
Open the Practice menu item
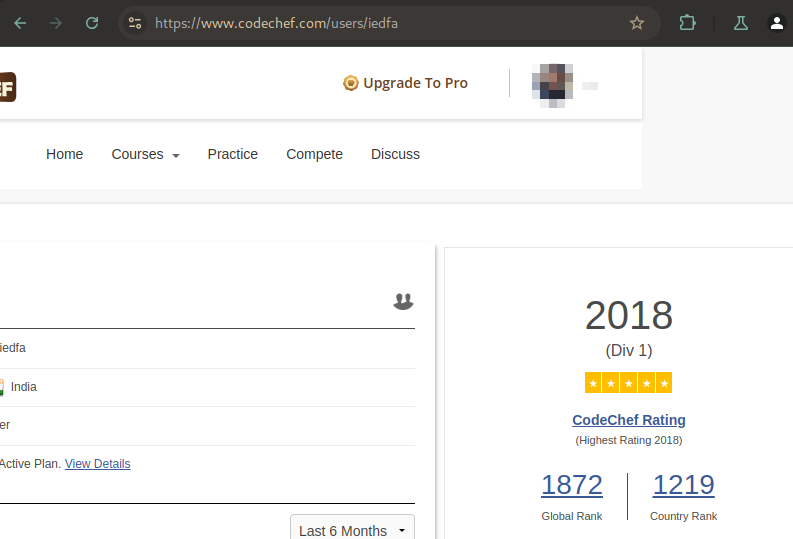[x=233, y=154]
